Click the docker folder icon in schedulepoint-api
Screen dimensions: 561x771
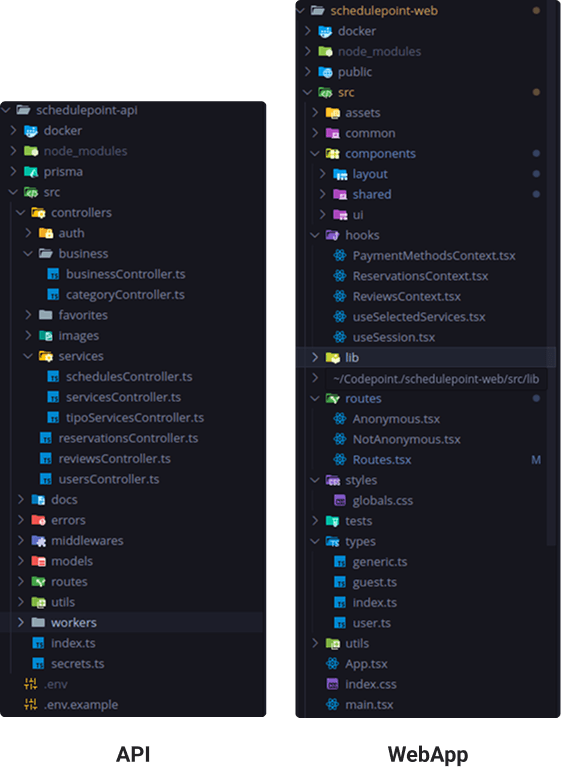point(31,131)
